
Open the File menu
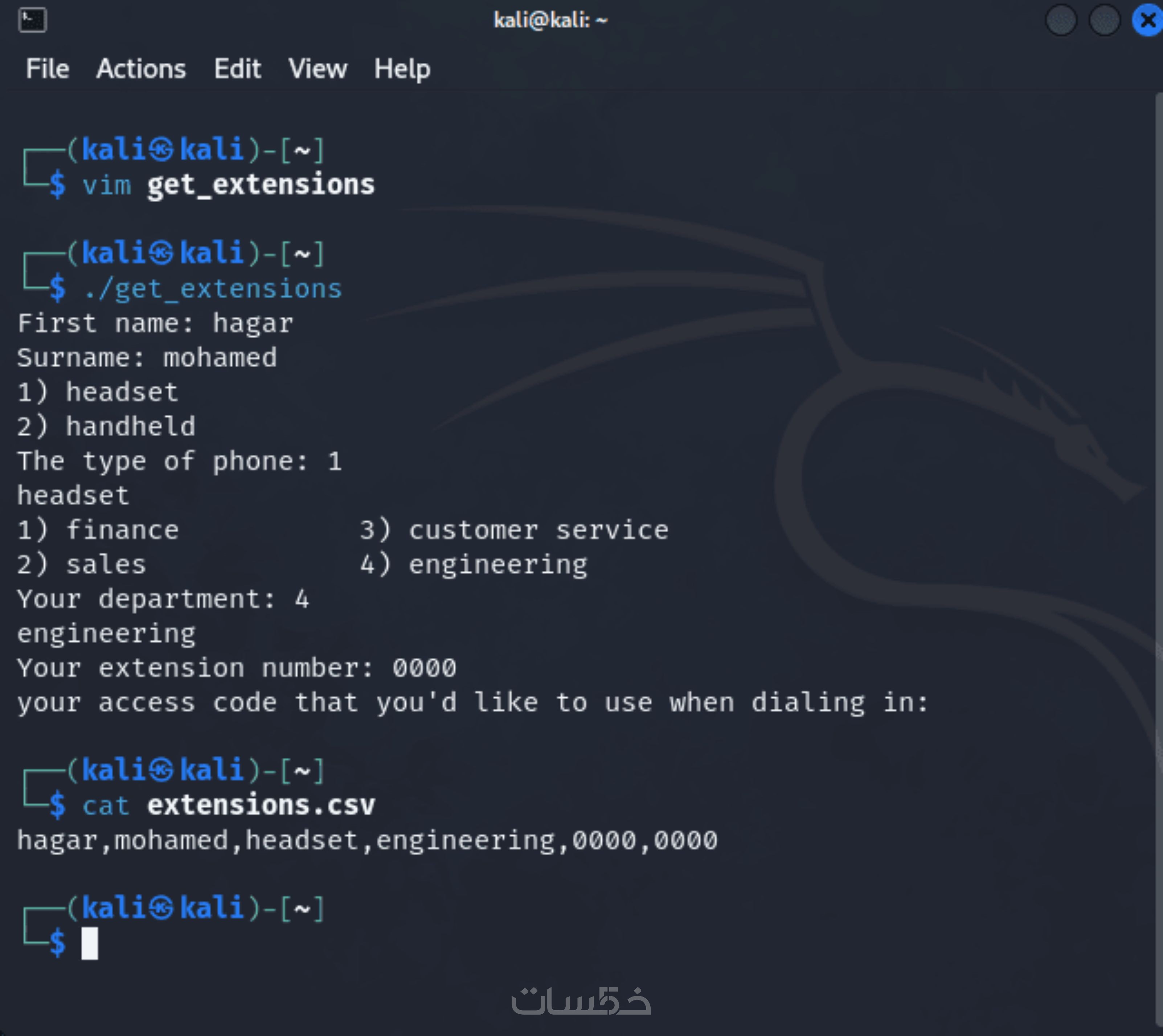pos(47,69)
